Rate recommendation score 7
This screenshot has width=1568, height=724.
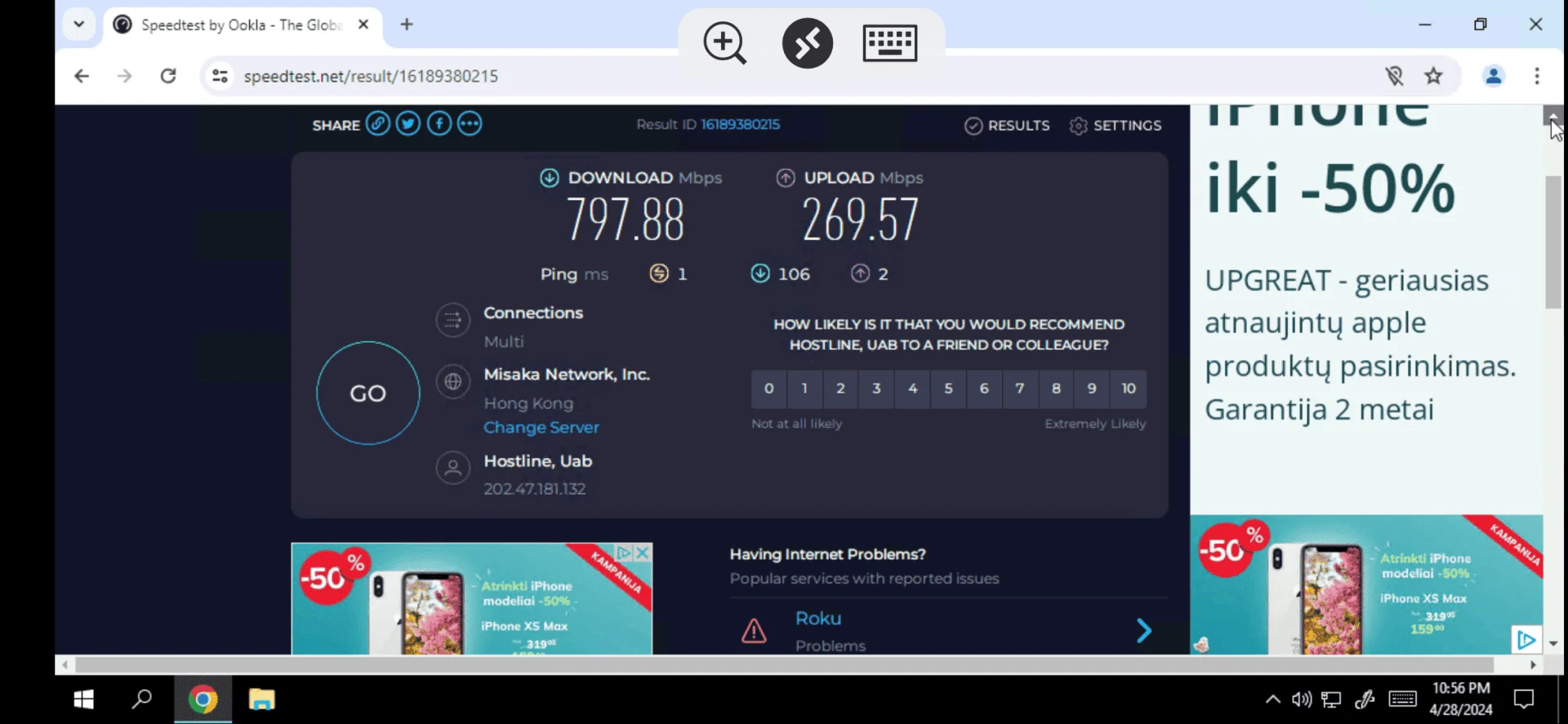tap(1020, 389)
